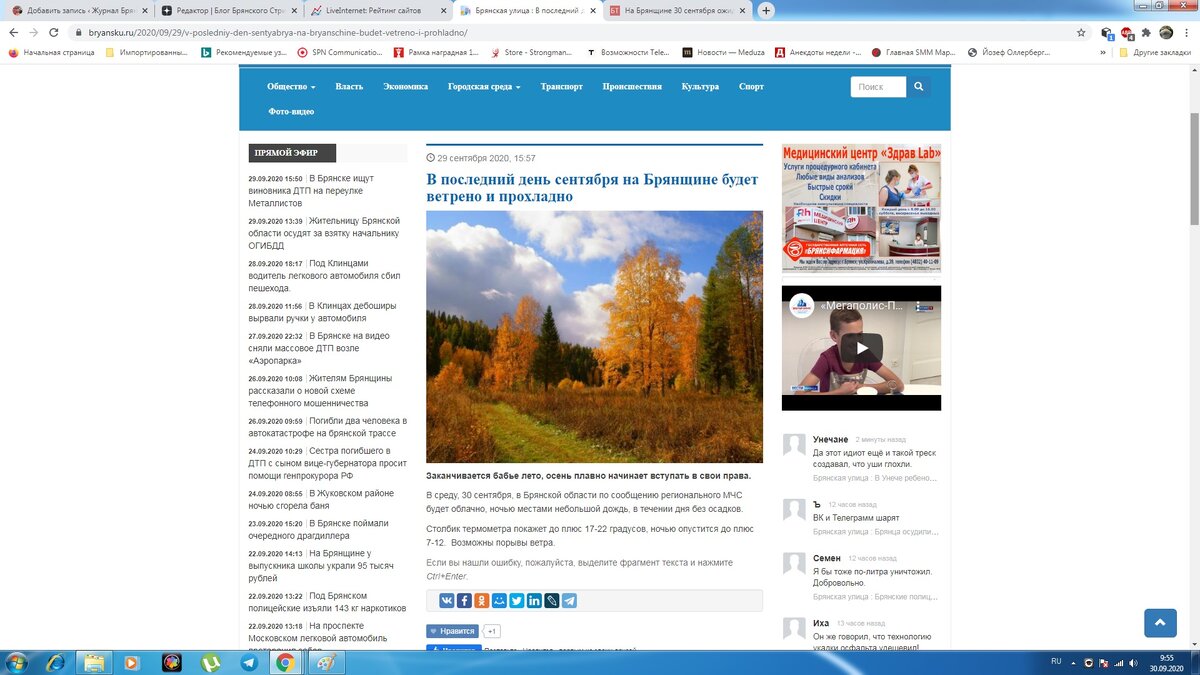Share article on Moy Mir
Image resolution: width=1200 pixels, height=675 pixels.
tap(499, 600)
